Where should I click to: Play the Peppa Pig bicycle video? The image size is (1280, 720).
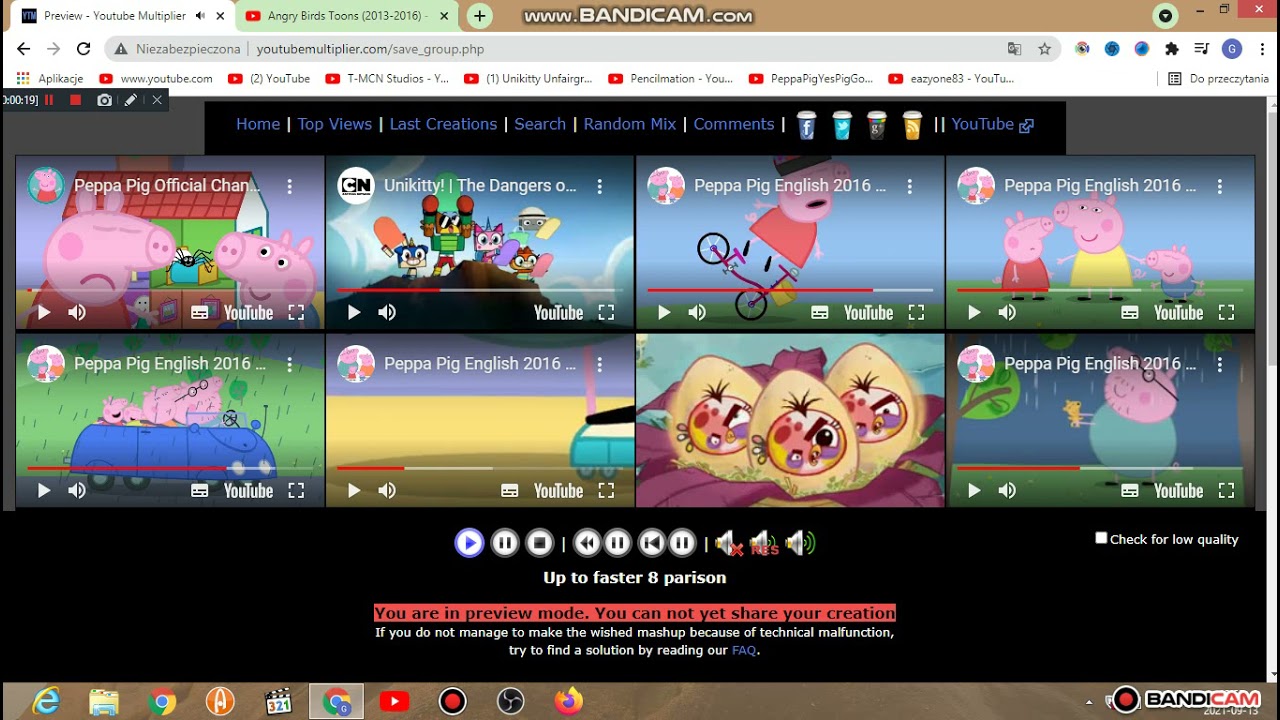[x=664, y=312]
